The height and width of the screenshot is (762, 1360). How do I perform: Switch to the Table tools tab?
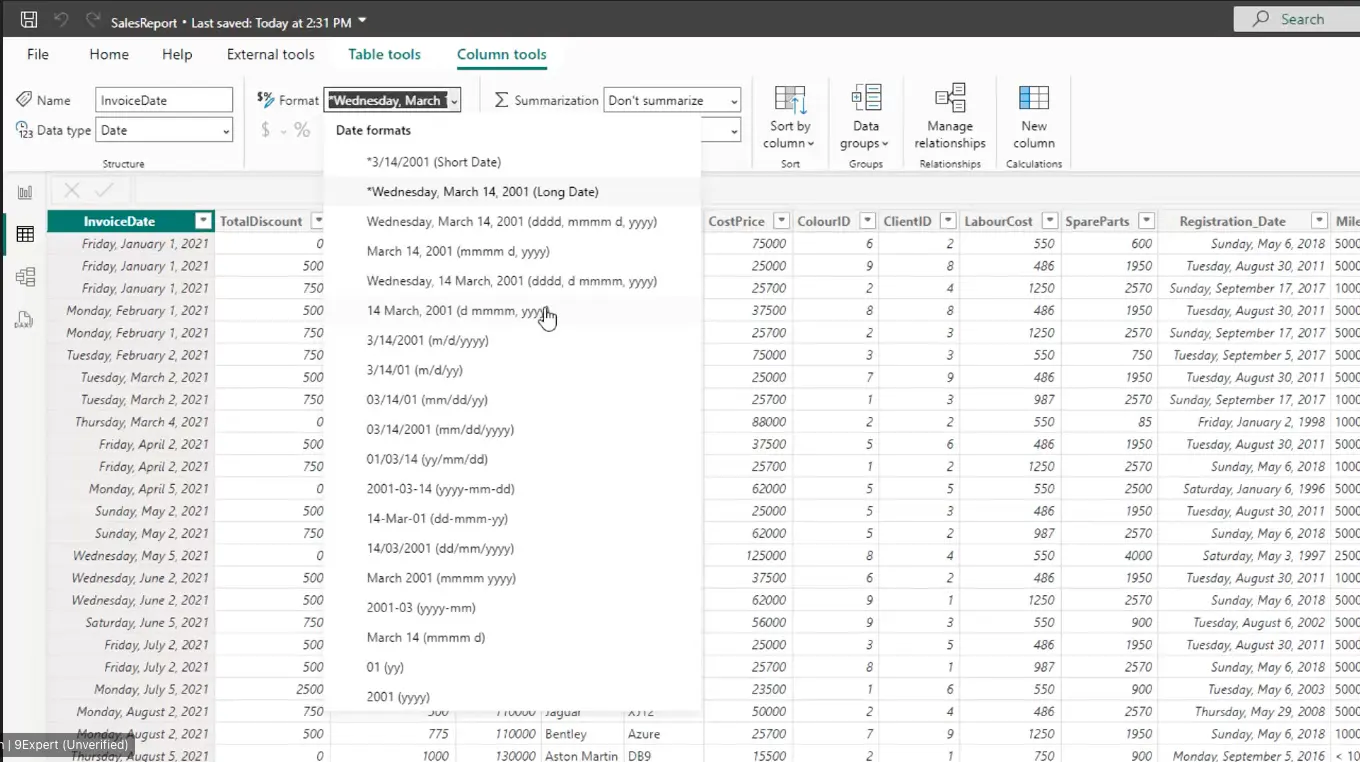pyautogui.click(x=384, y=54)
